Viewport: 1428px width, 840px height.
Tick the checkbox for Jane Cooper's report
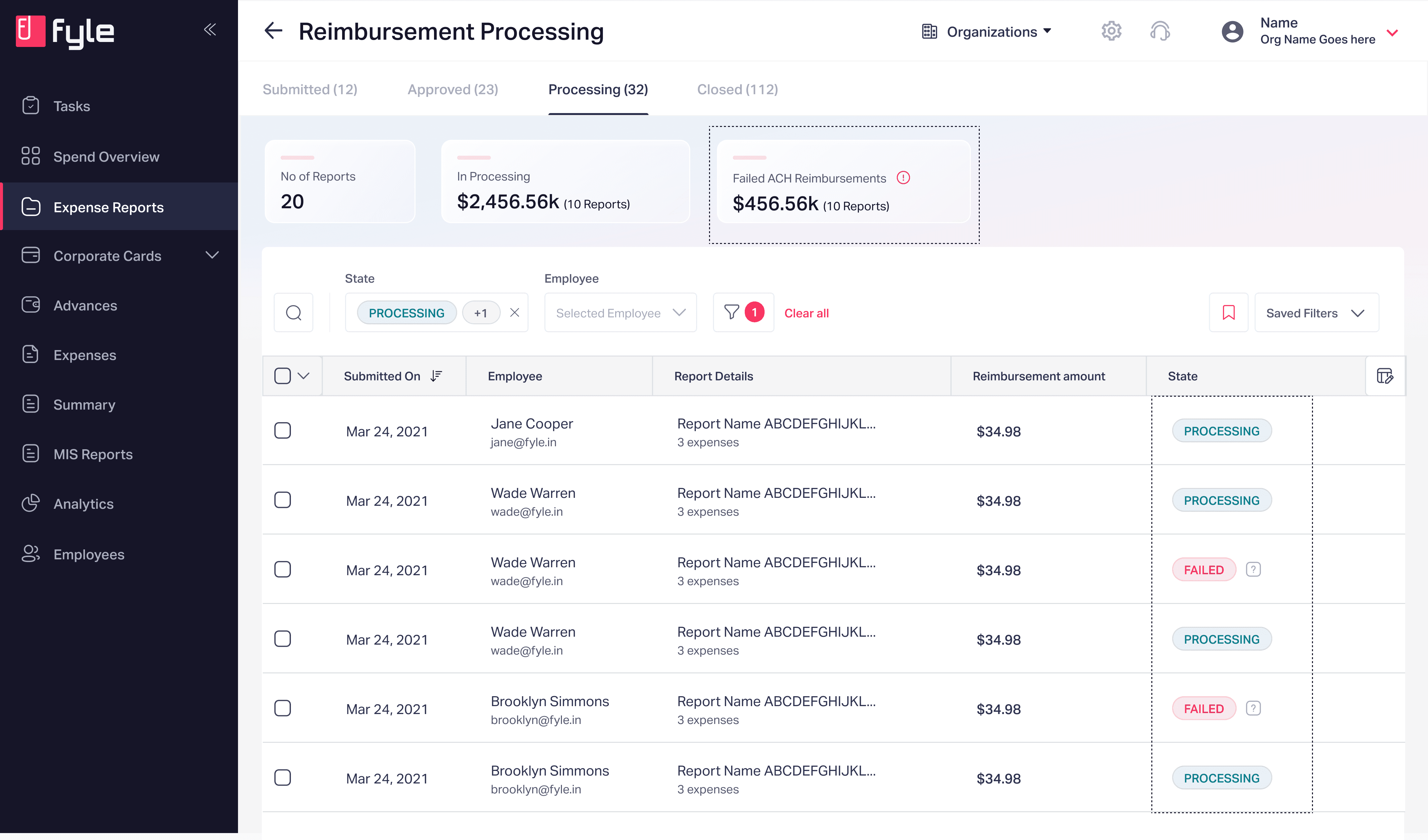pos(283,431)
